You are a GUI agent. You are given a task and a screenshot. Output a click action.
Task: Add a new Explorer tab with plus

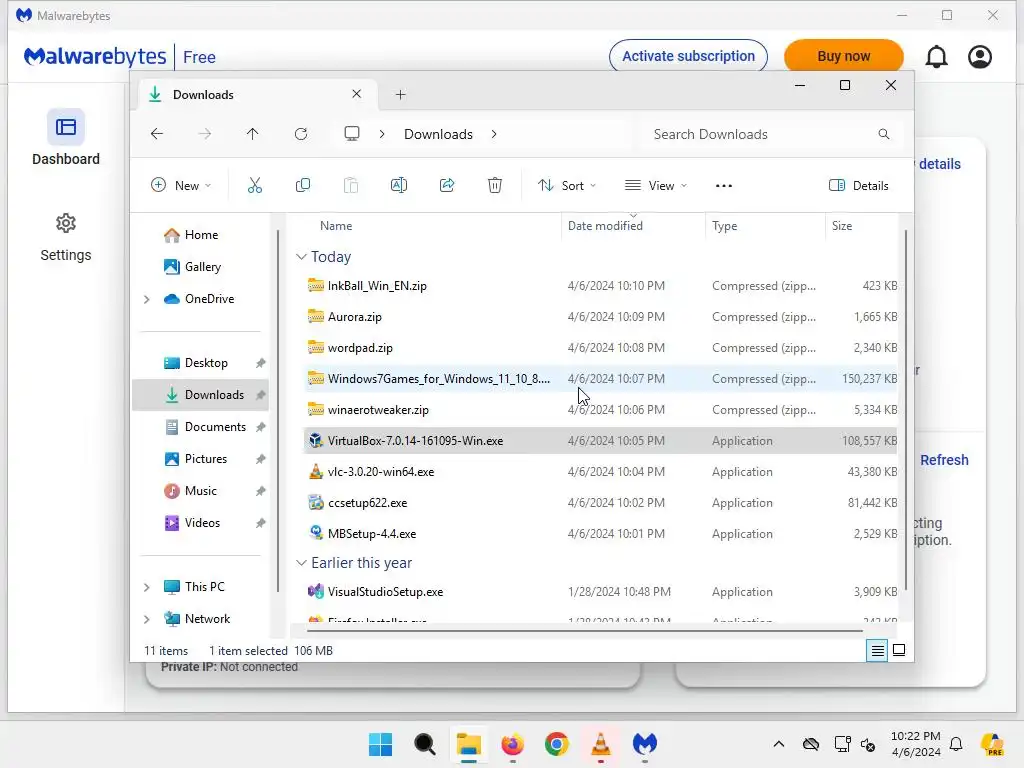[400, 95]
